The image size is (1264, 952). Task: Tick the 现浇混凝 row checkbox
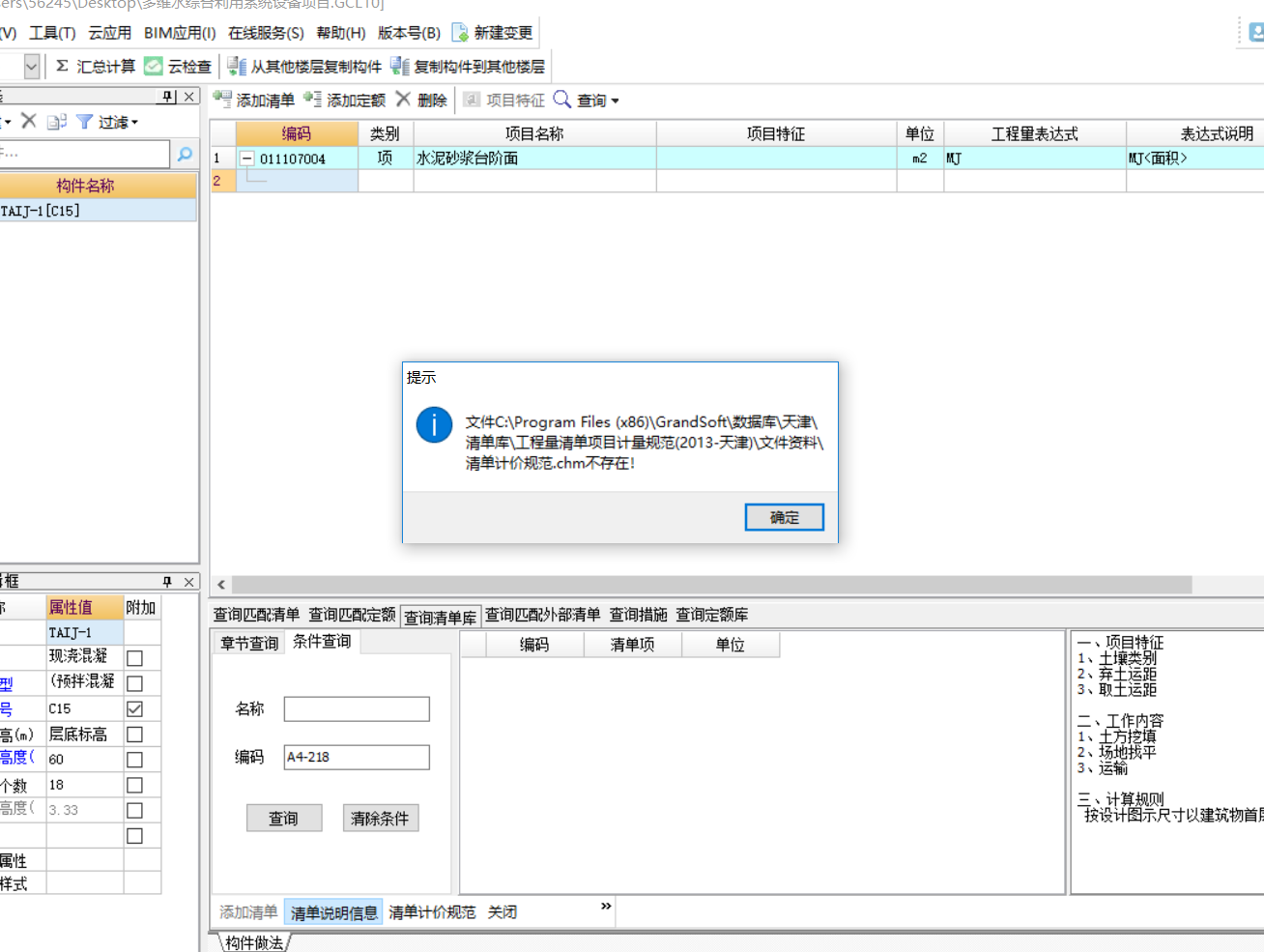click(x=135, y=658)
